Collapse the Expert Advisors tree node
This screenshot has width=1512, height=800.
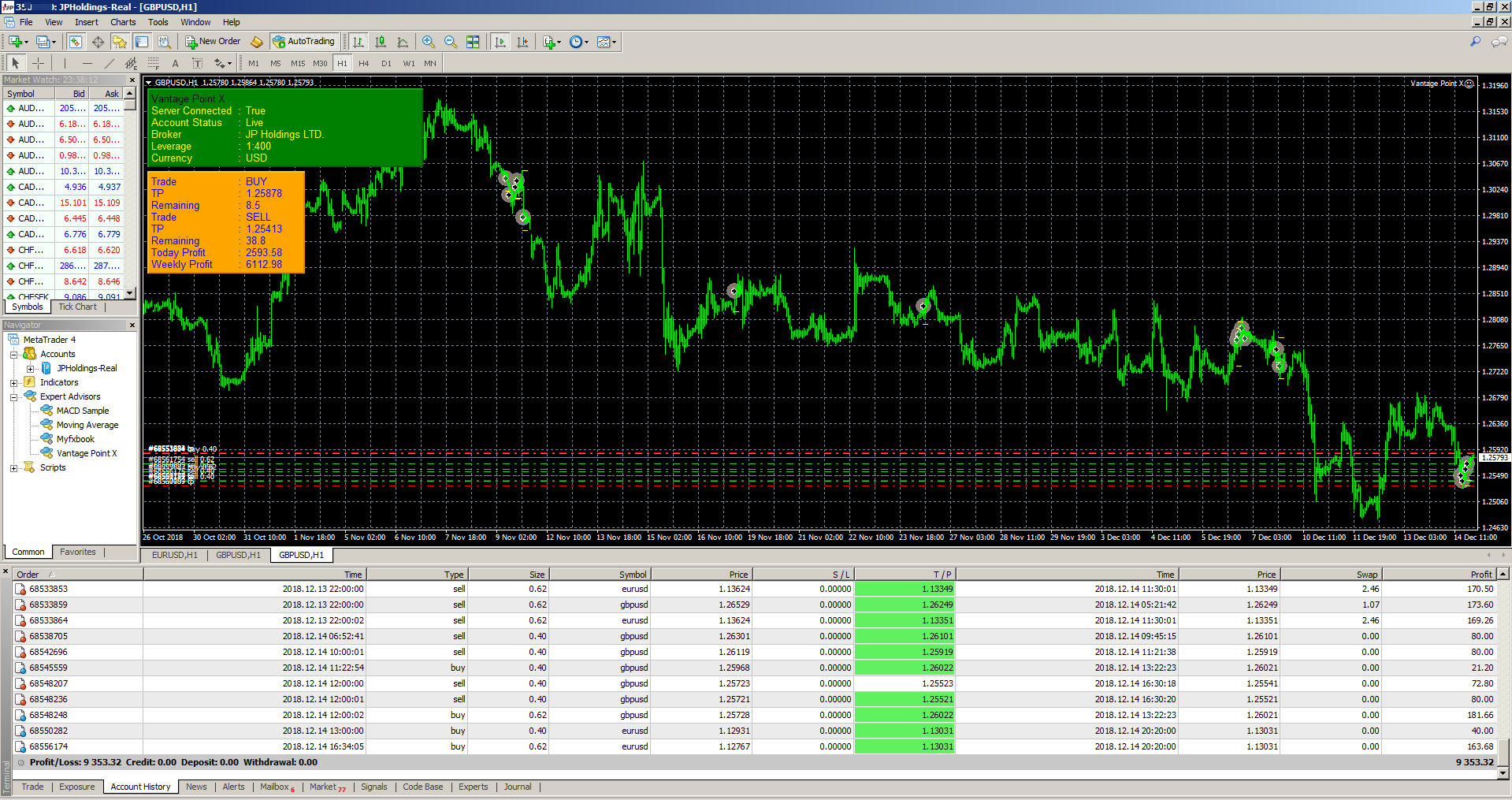coord(13,397)
